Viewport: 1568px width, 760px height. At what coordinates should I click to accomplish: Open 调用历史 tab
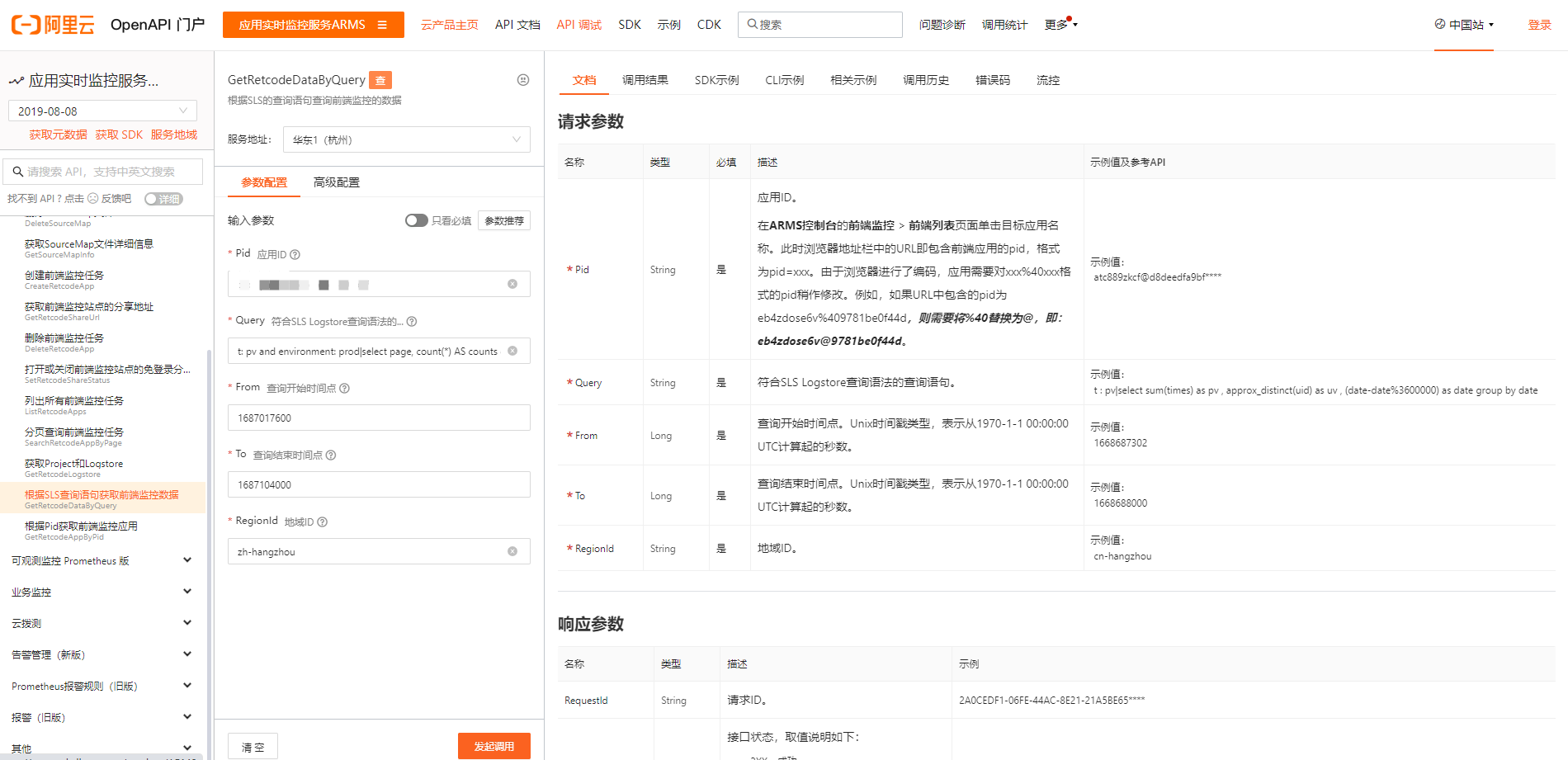click(926, 80)
